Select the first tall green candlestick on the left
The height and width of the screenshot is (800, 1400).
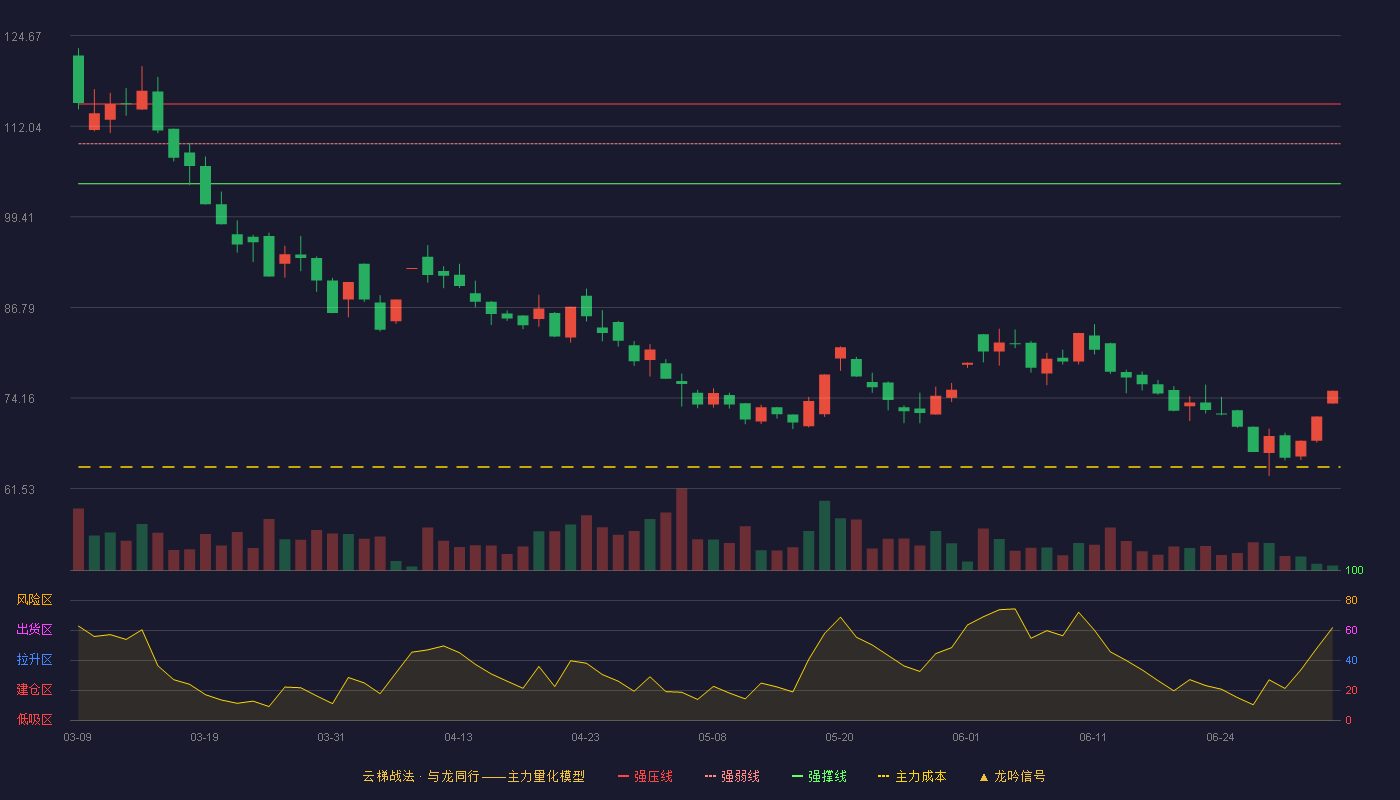(78, 79)
